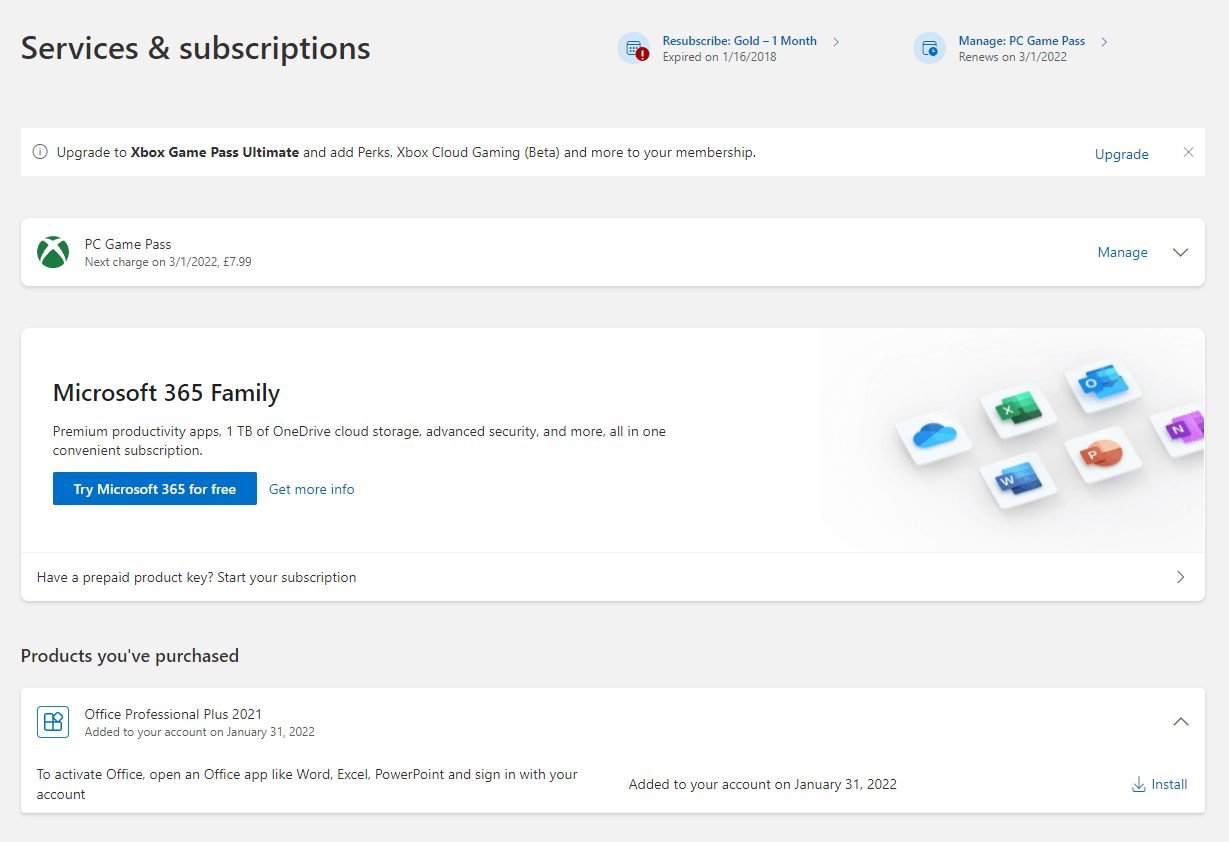Click the info icon in upgrade banner
Screen dimensions: 1229x842
click(40, 153)
